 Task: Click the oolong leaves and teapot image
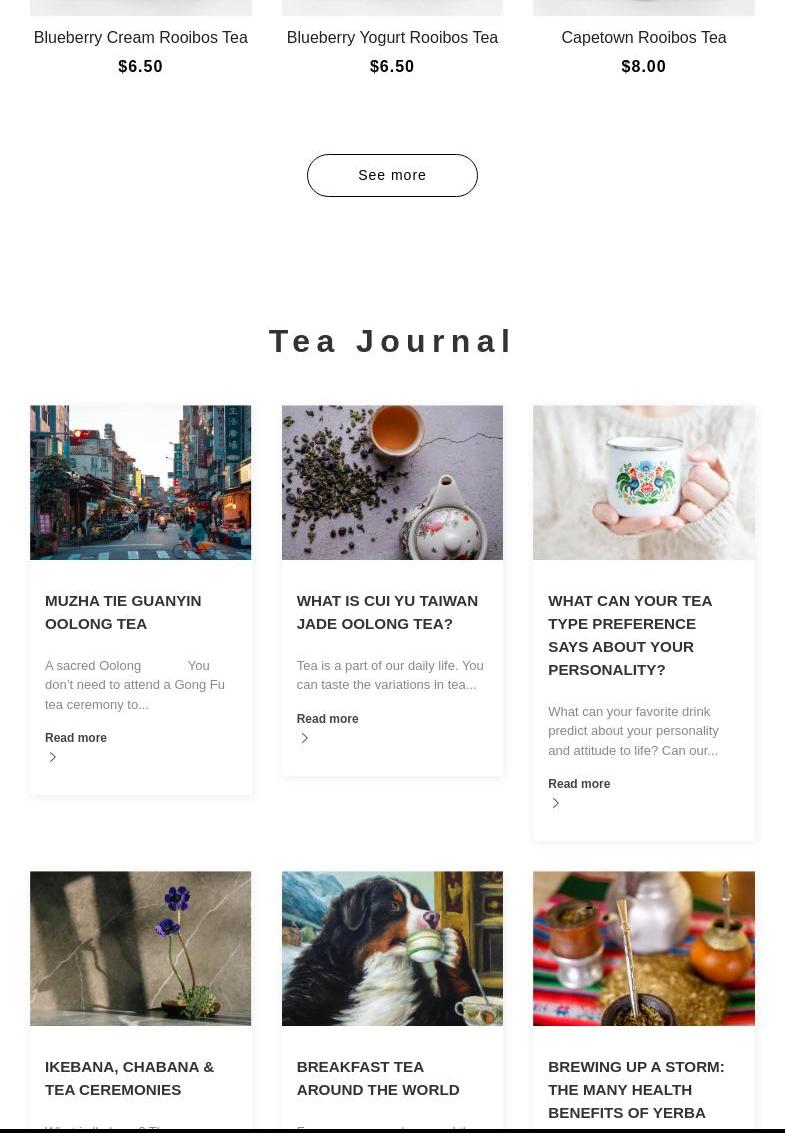pos(392,482)
